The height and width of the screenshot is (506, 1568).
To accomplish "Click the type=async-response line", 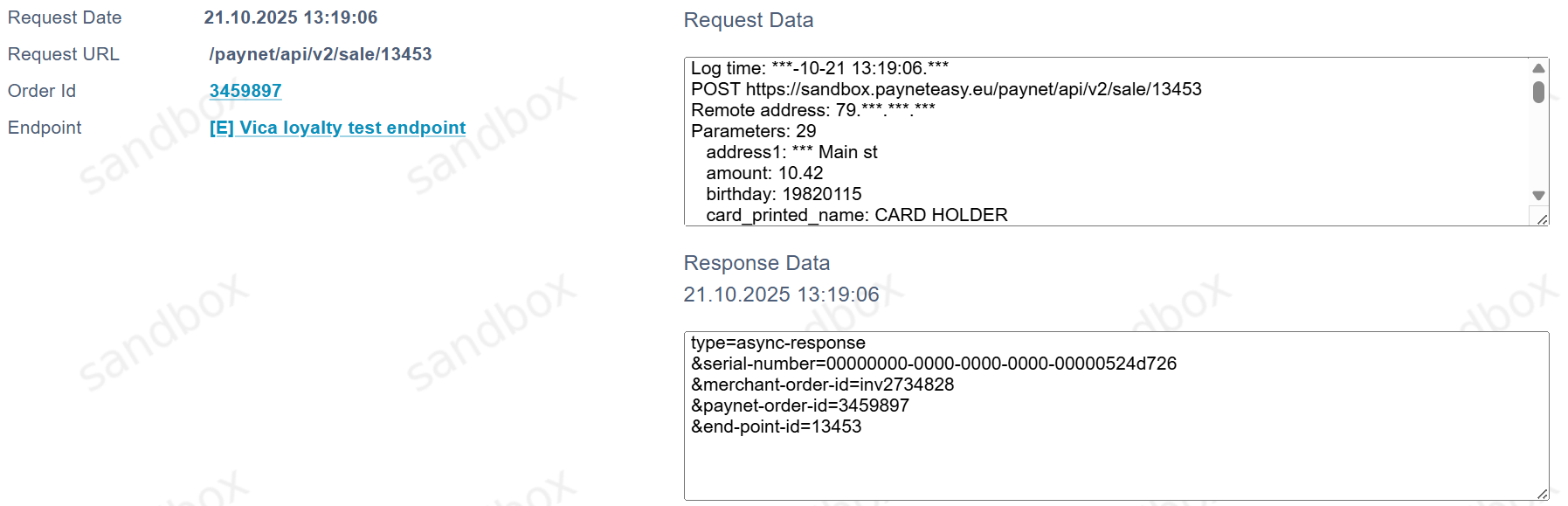I will pos(777,343).
